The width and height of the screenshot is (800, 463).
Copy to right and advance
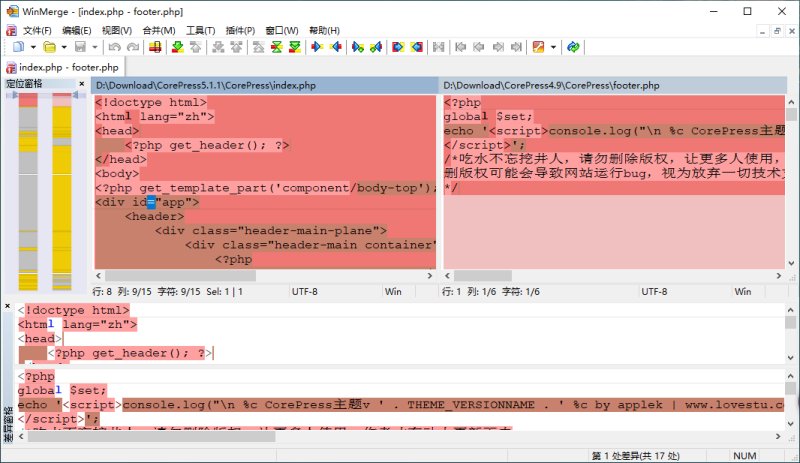click(x=358, y=47)
